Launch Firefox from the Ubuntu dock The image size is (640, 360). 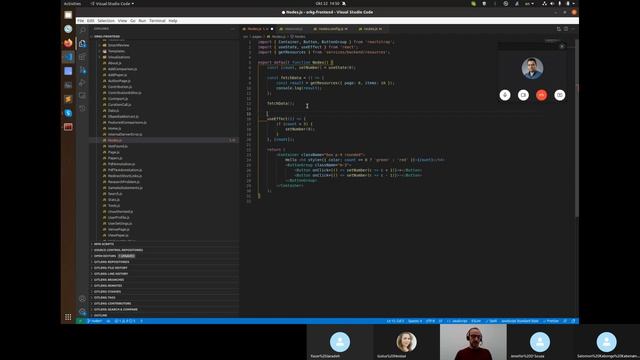(x=68, y=43)
